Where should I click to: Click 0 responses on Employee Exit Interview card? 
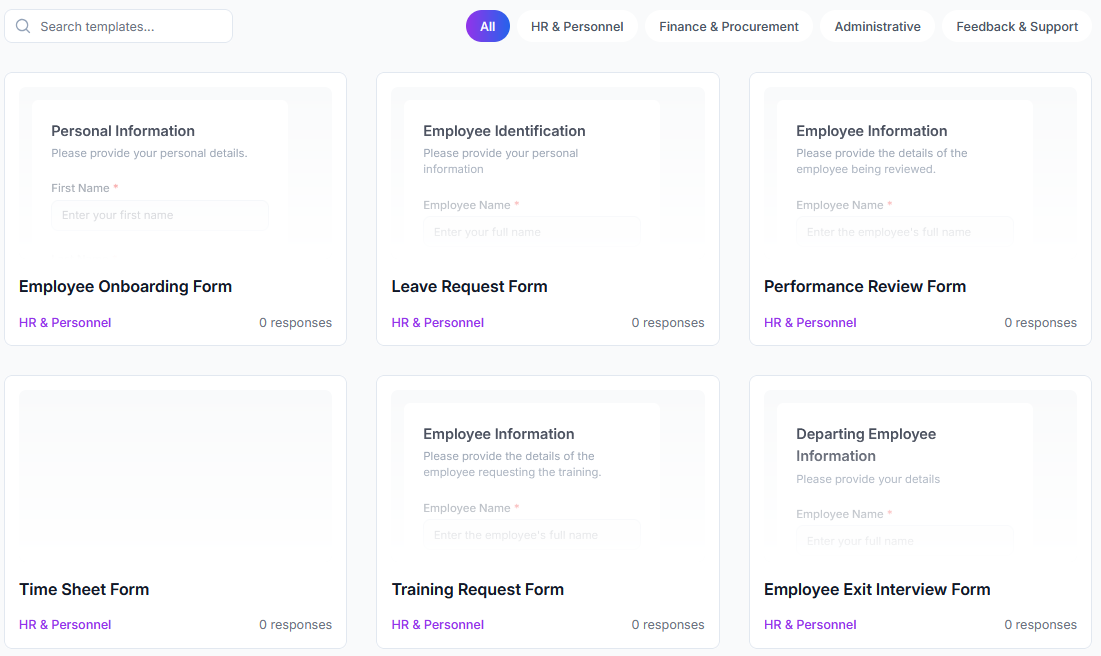tap(1040, 625)
